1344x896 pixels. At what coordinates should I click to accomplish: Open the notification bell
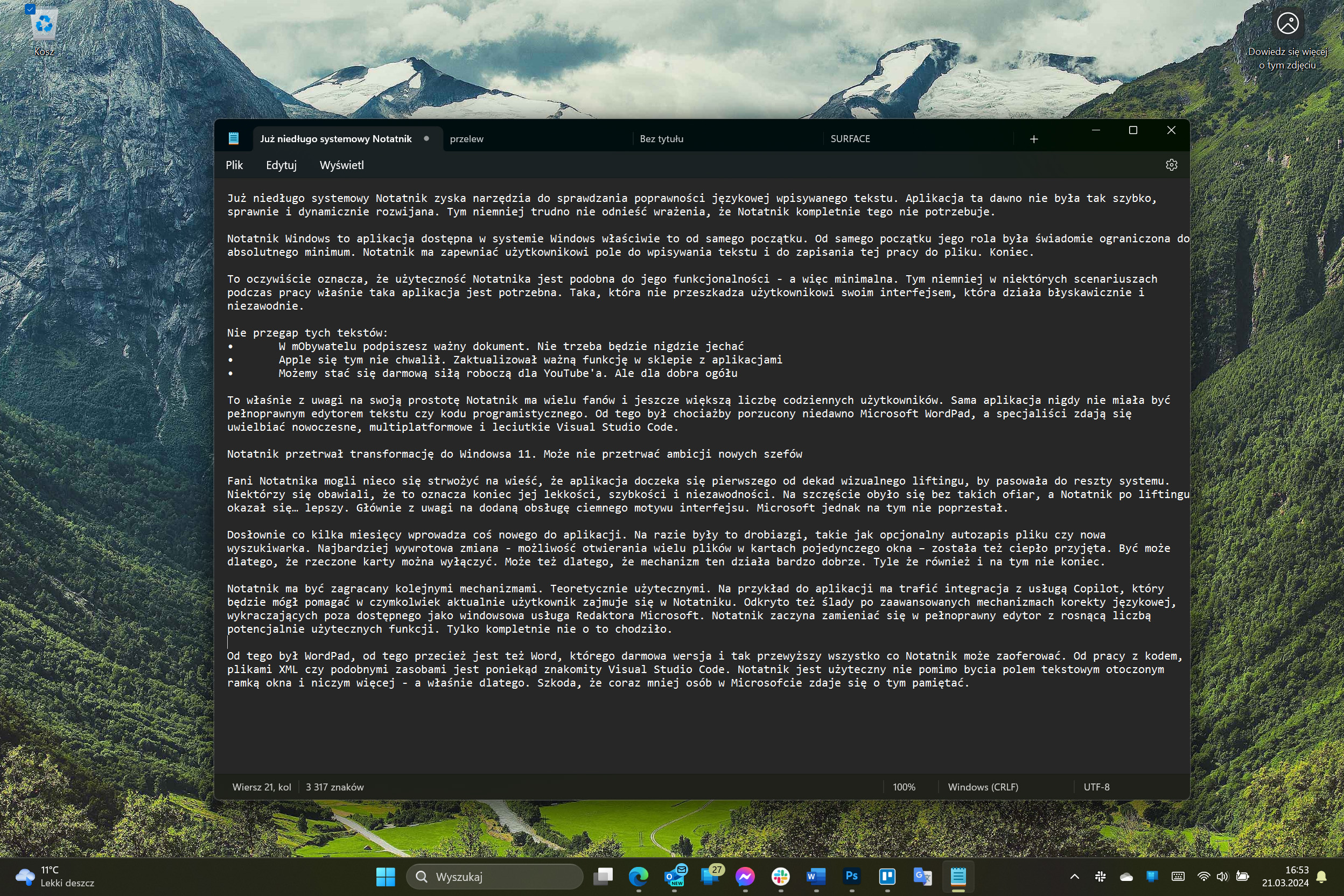point(1321,877)
